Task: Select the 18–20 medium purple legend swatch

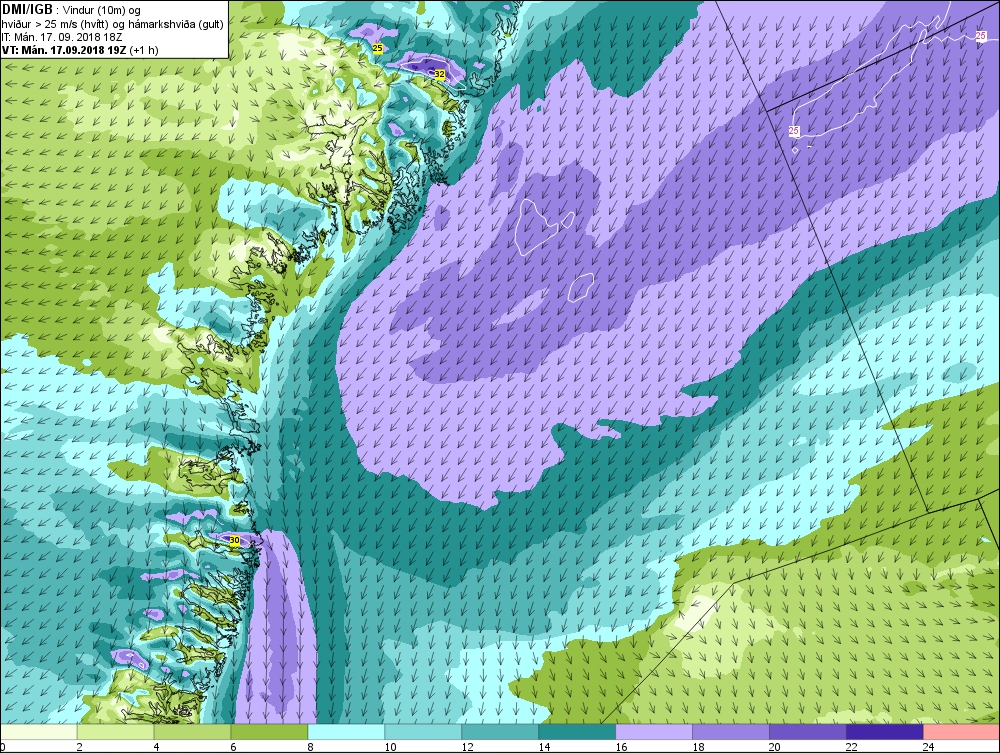Action: pyautogui.click(x=731, y=732)
